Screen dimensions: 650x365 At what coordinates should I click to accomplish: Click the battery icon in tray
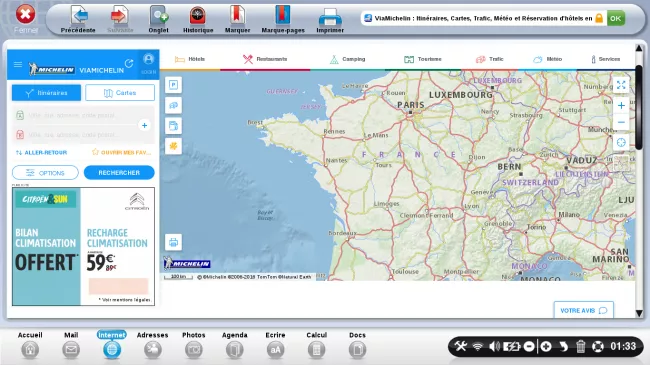[x=512, y=346]
